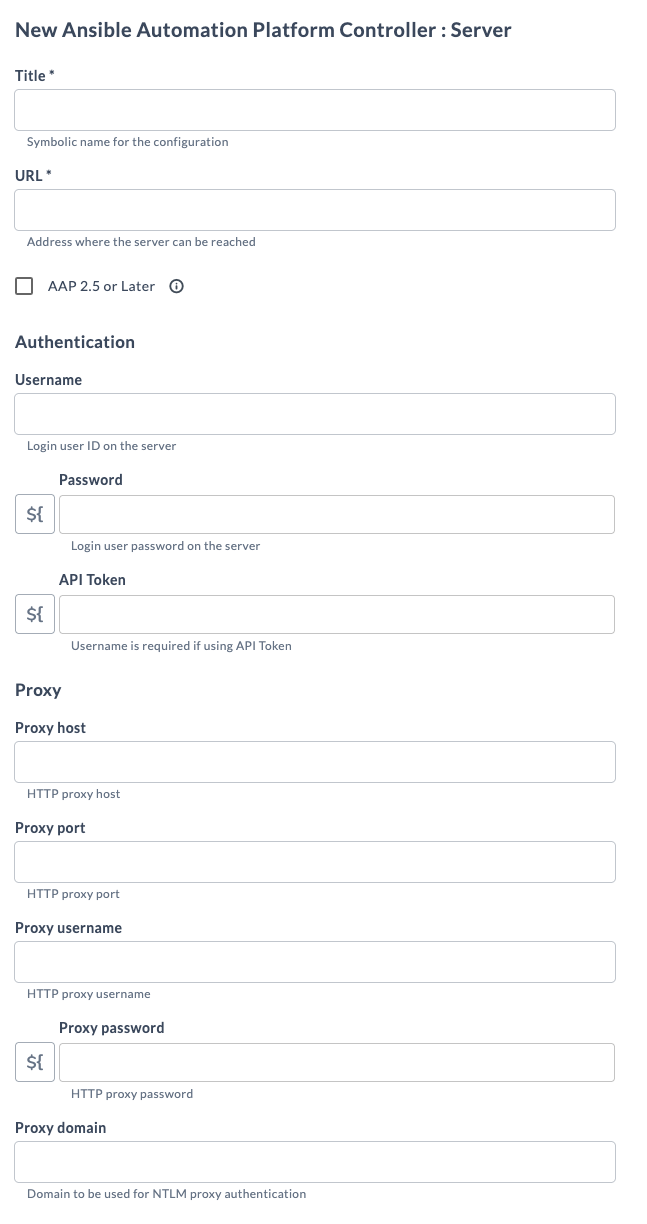647x1224 pixels.
Task: Focus the API Token input field
Action: [337, 615]
